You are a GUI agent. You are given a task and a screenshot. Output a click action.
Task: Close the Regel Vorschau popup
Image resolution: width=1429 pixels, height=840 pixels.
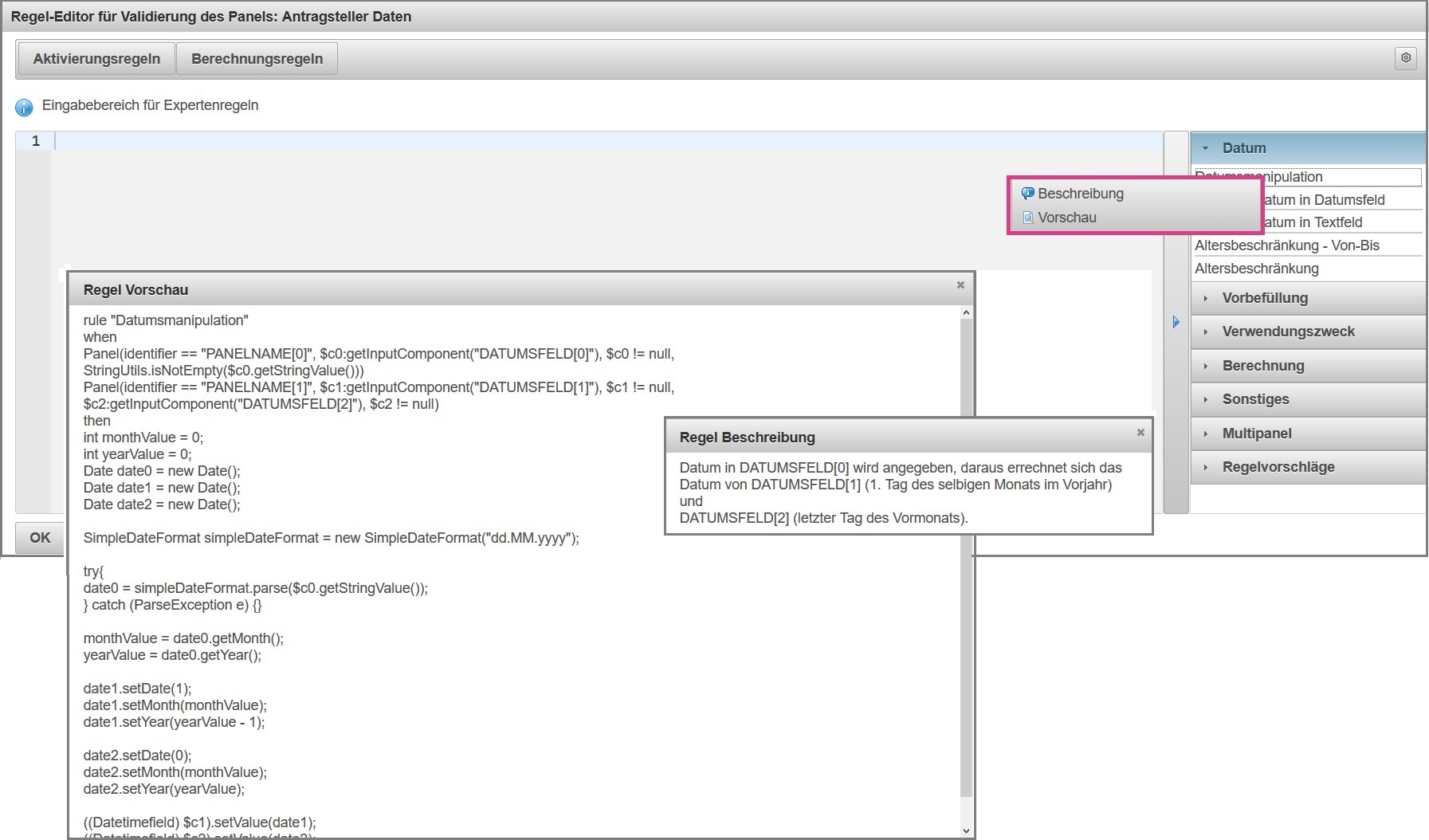point(960,285)
